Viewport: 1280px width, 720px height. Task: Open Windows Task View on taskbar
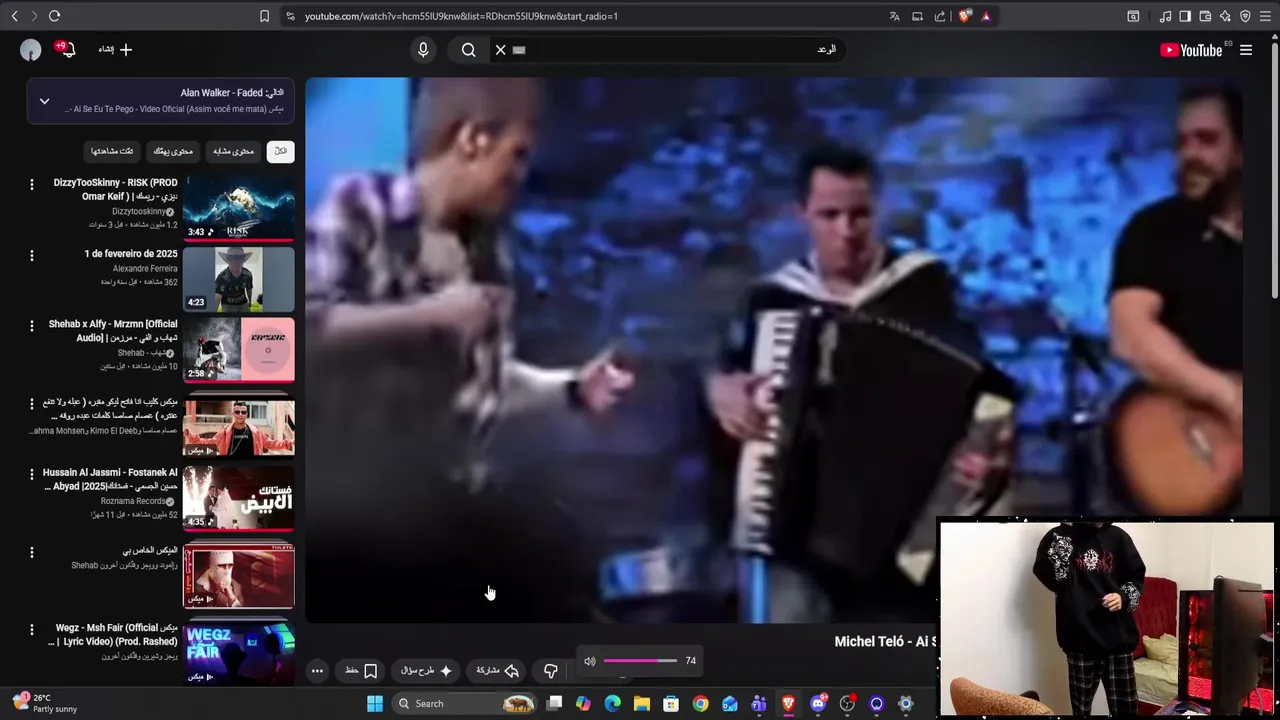tap(554, 704)
